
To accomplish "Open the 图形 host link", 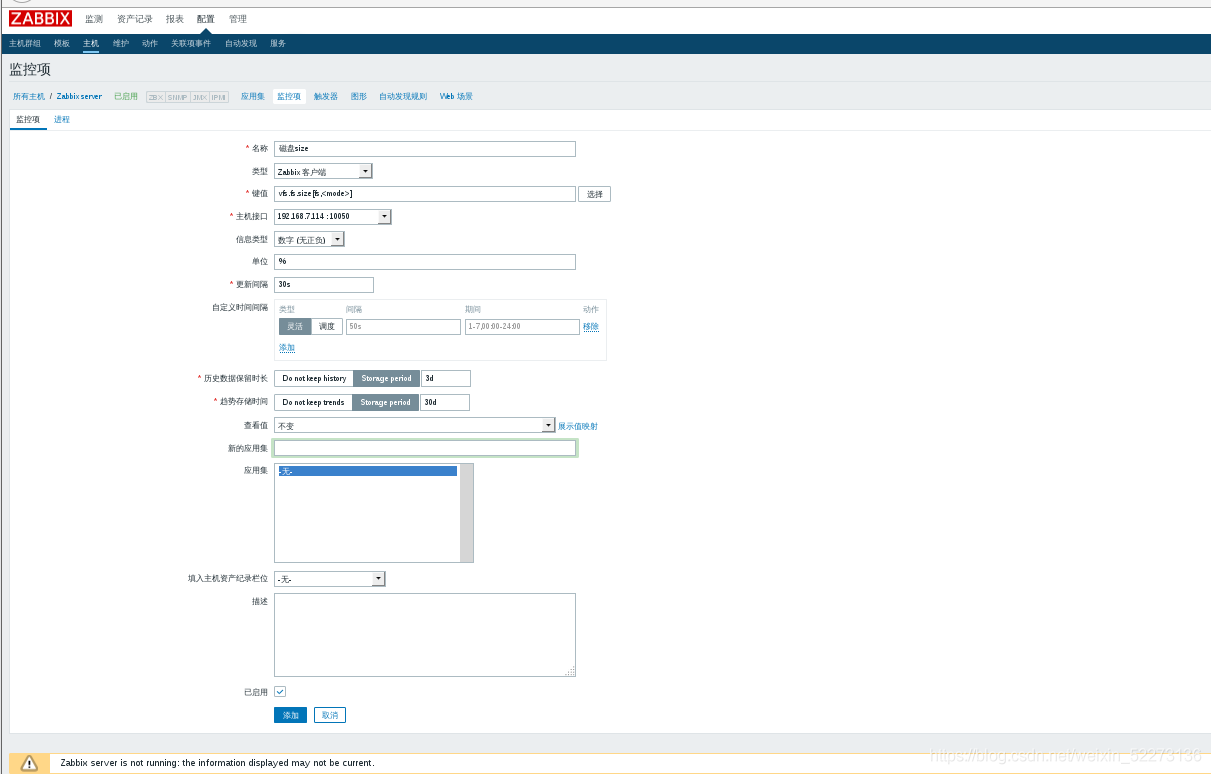I will pyautogui.click(x=359, y=97).
